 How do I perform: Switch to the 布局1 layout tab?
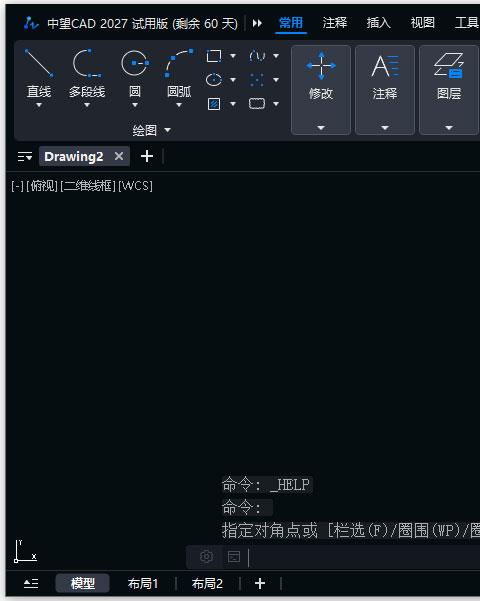(x=143, y=583)
